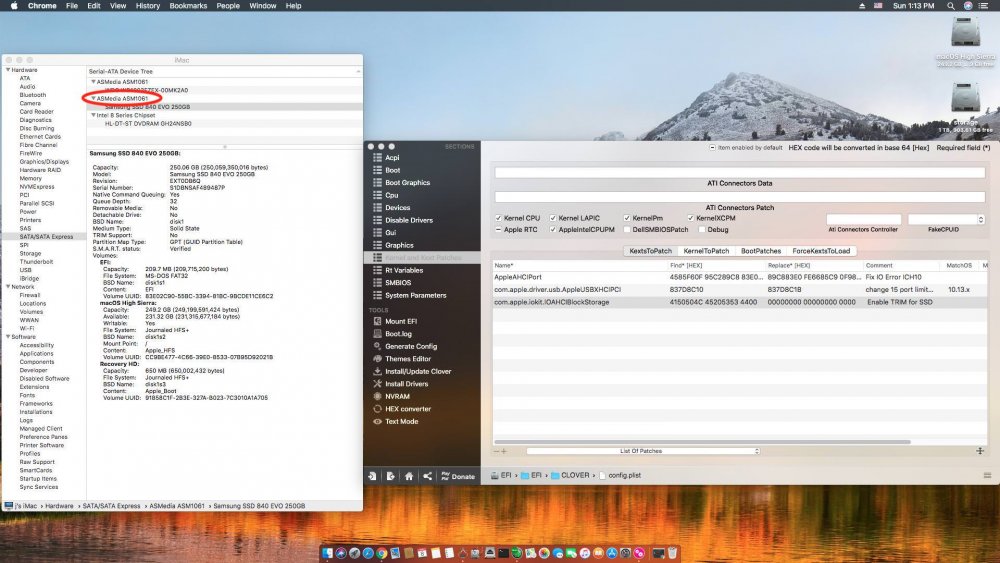
Task: Toggle the KernelPm checkbox
Action: click(627, 218)
